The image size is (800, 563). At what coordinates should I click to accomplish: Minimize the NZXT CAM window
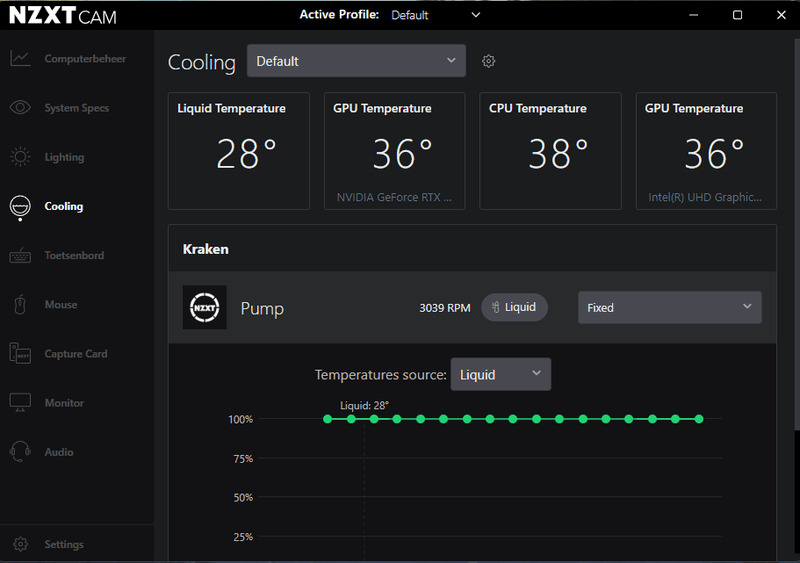point(693,15)
